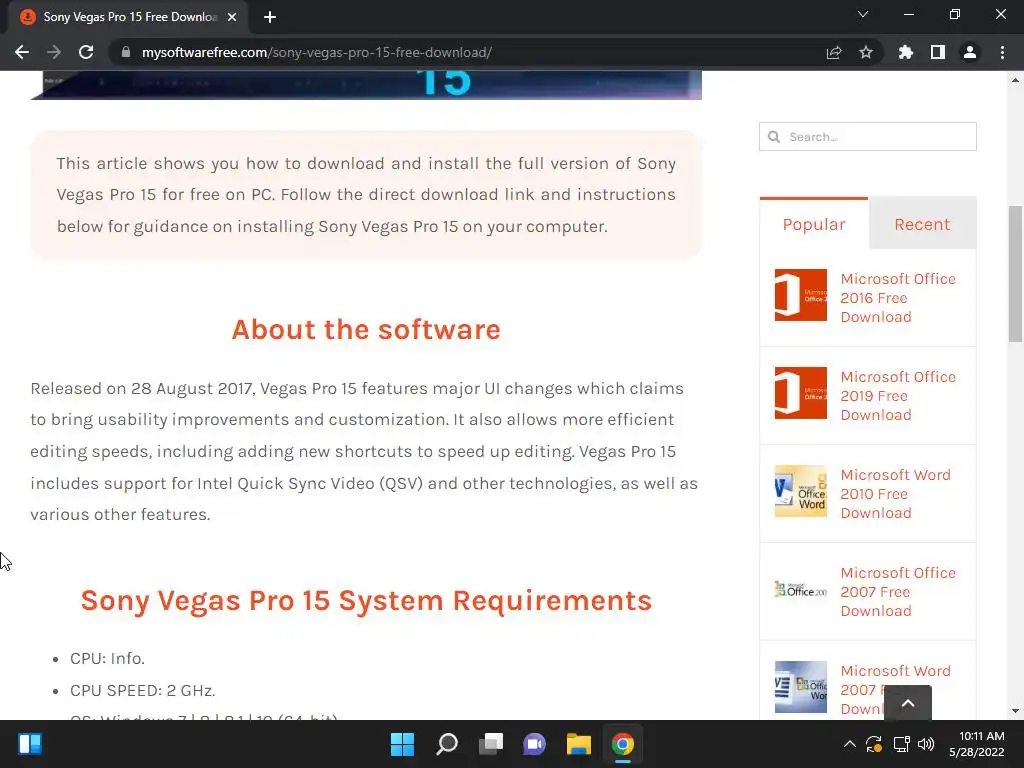Open volume control tray icon

coord(926,744)
